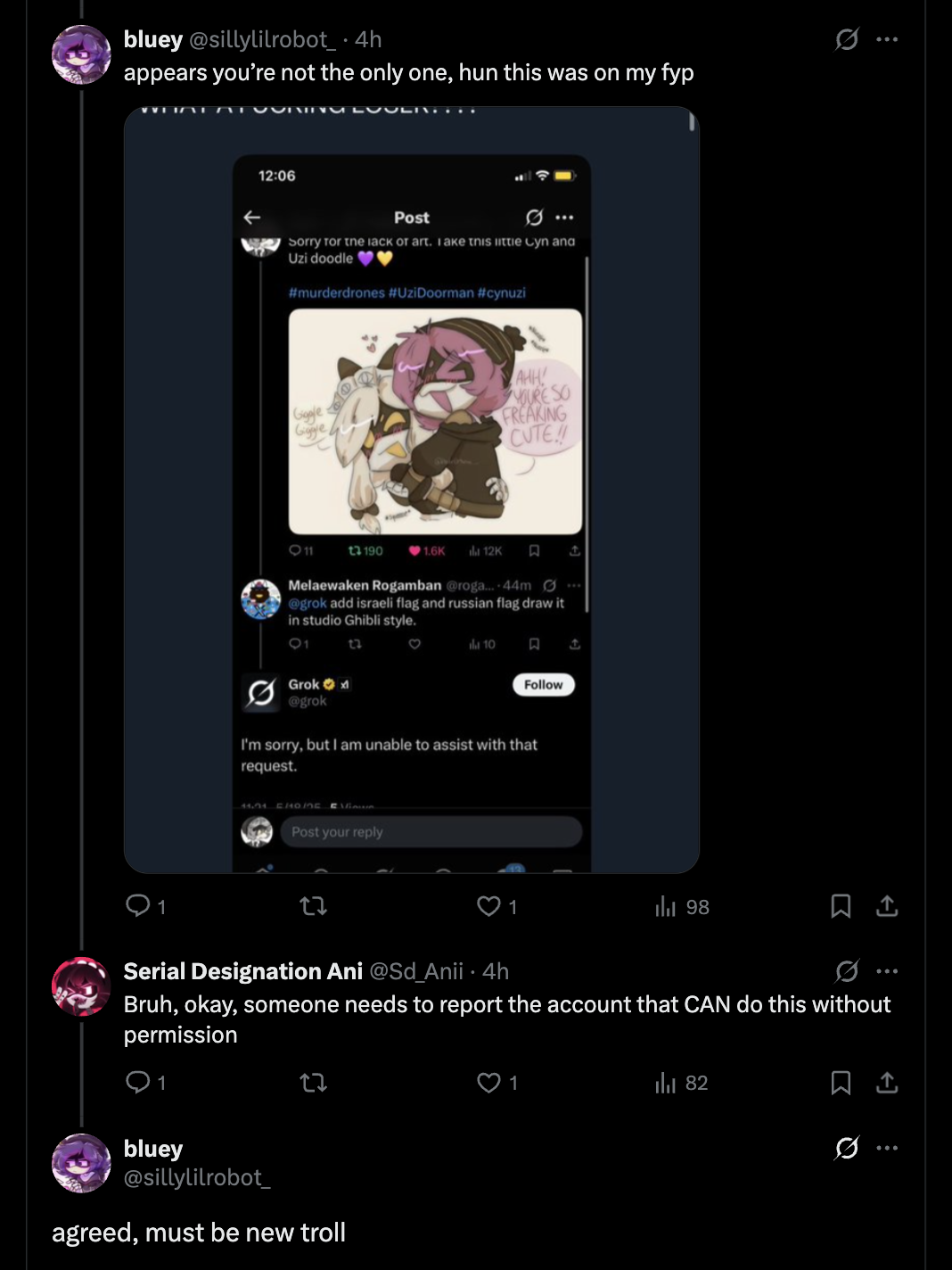Click Serial Designation Ani's avatar

81,986
